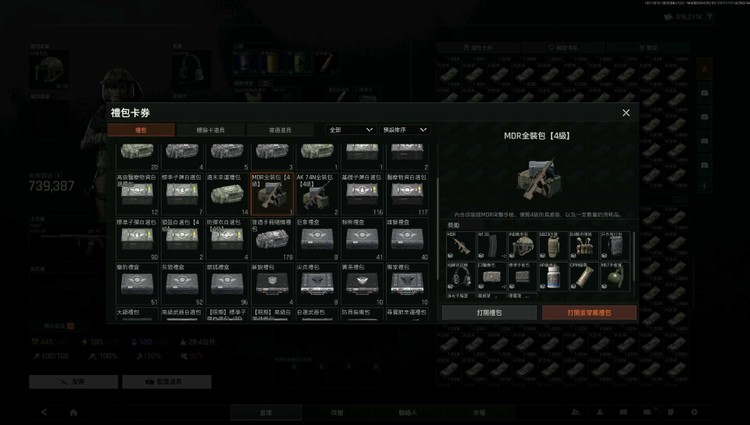Open the 改裝 tab in the bottom navigation

(x=337, y=413)
